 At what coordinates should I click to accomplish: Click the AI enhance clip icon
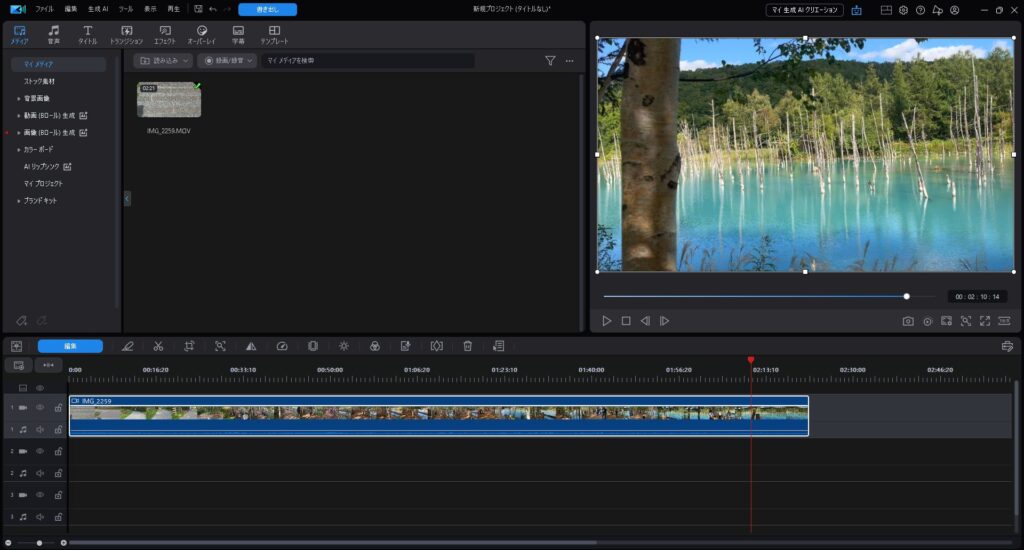coord(406,346)
